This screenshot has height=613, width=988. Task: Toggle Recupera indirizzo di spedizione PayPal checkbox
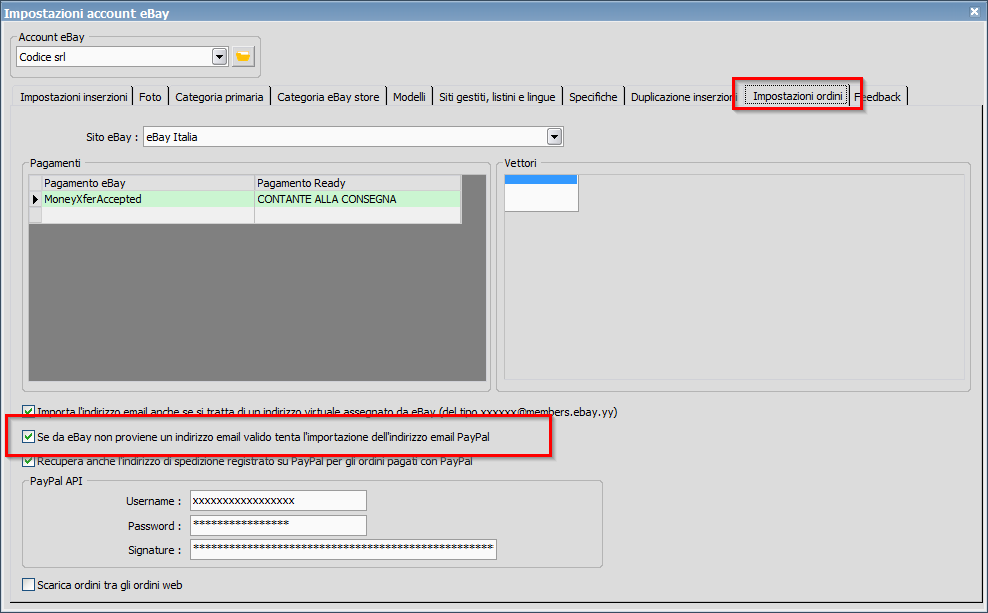pyautogui.click(x=28, y=461)
